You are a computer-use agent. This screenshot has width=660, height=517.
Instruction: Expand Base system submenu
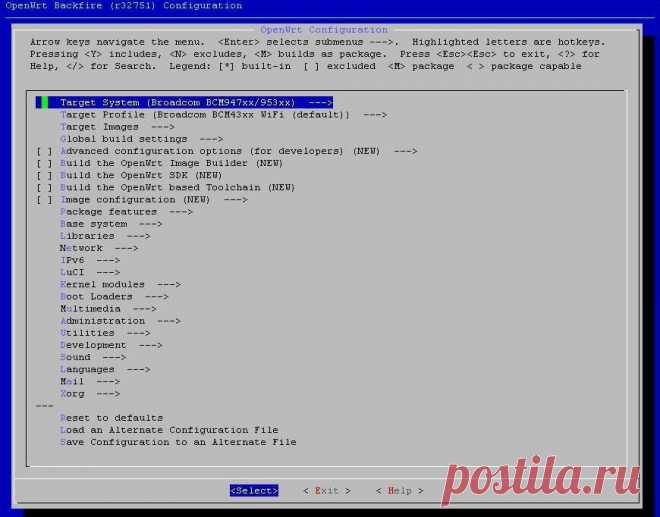pos(111,224)
